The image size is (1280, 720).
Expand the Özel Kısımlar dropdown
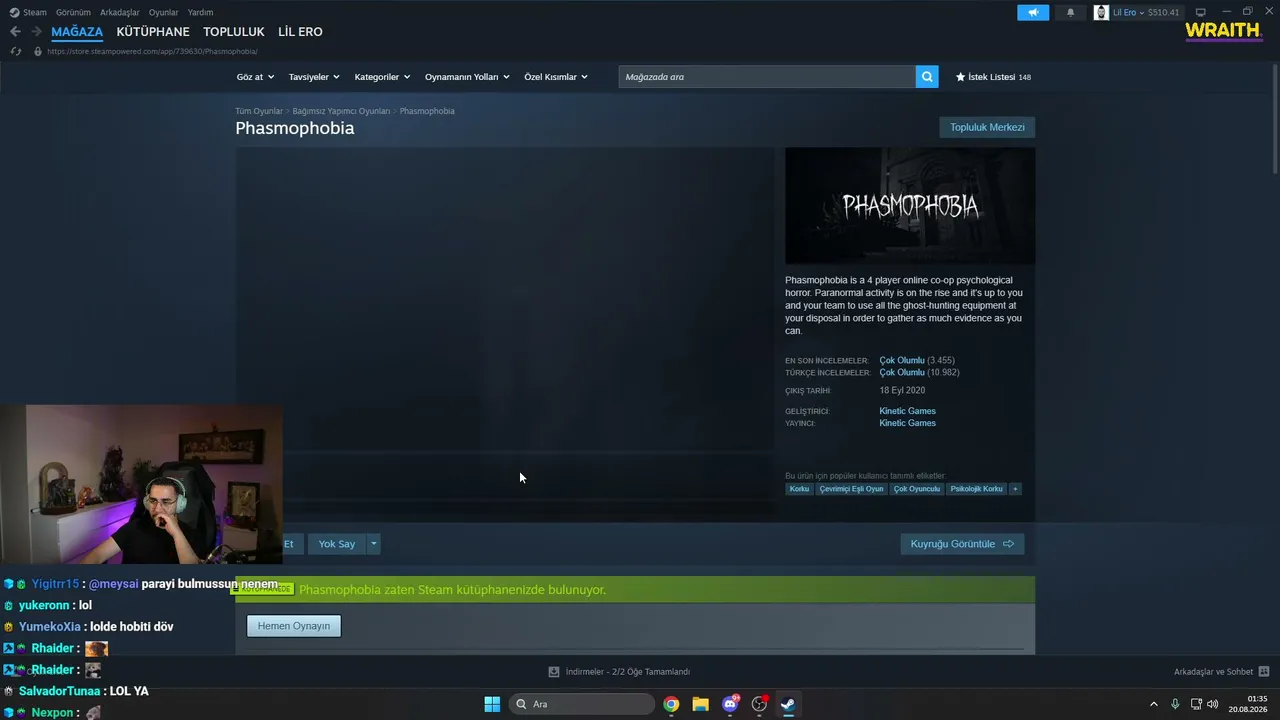556,77
